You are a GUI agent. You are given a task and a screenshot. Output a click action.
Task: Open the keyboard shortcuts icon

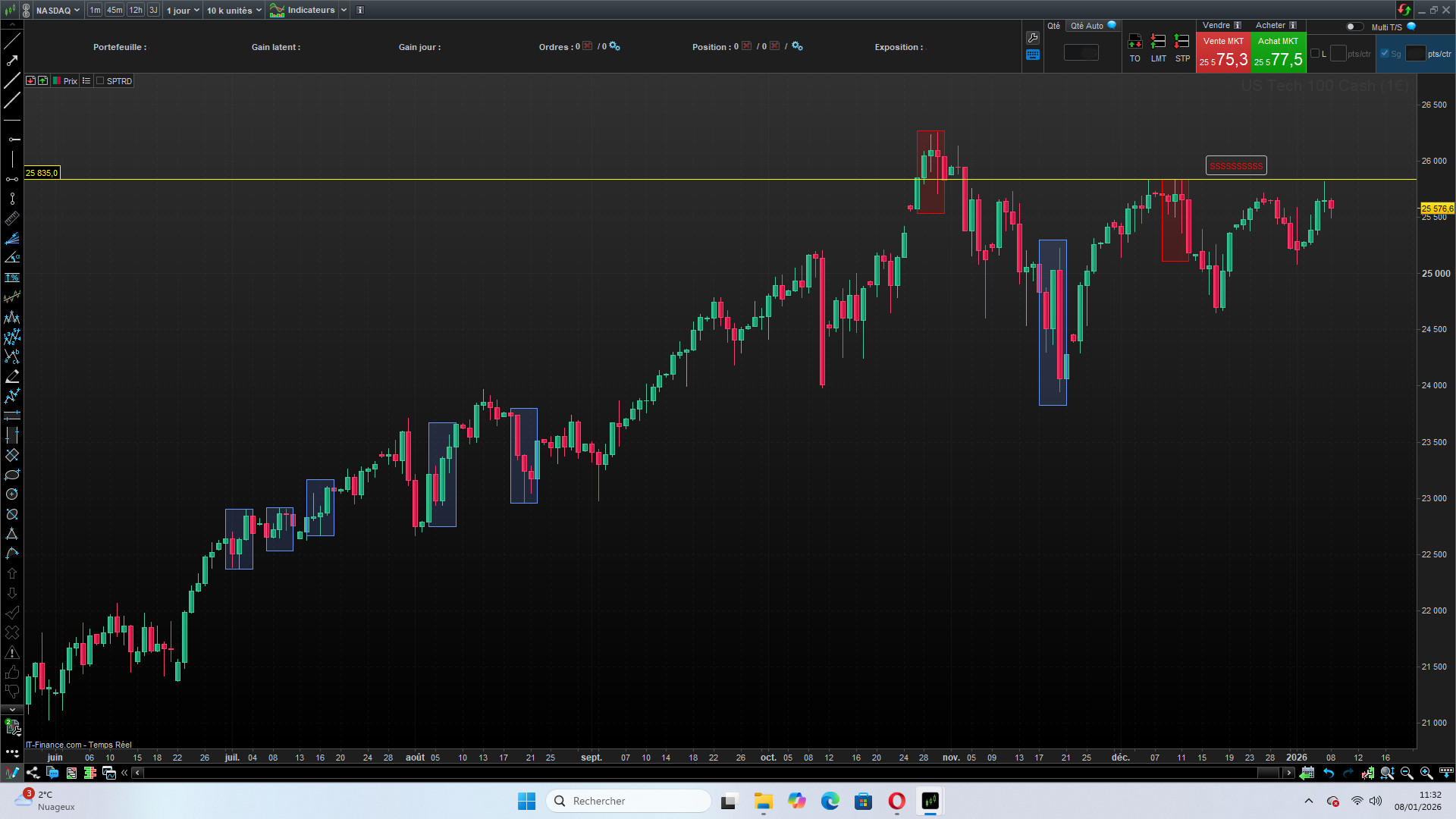click(1033, 55)
